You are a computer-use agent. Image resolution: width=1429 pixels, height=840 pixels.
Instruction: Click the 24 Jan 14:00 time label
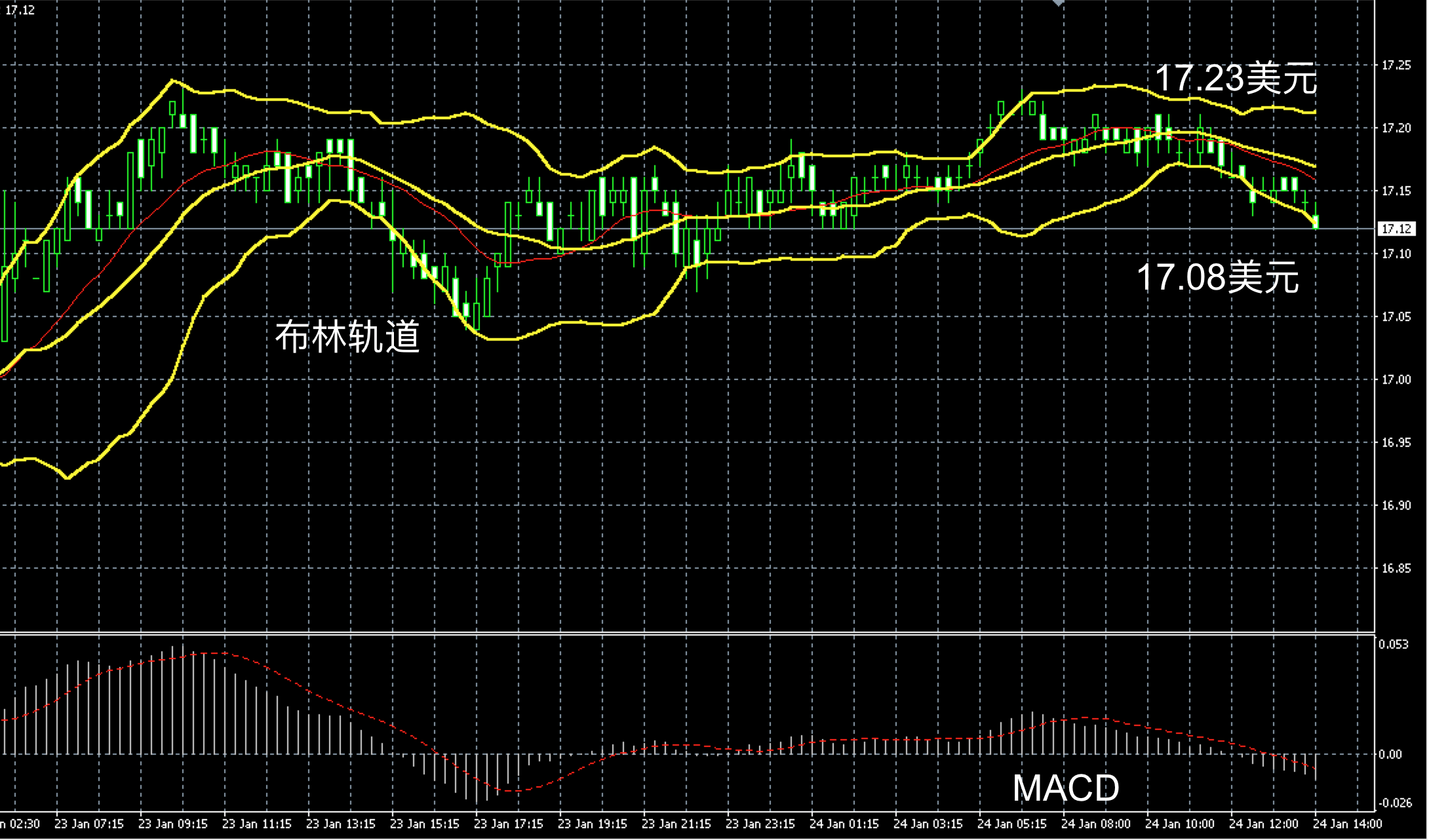[x=1347, y=824]
